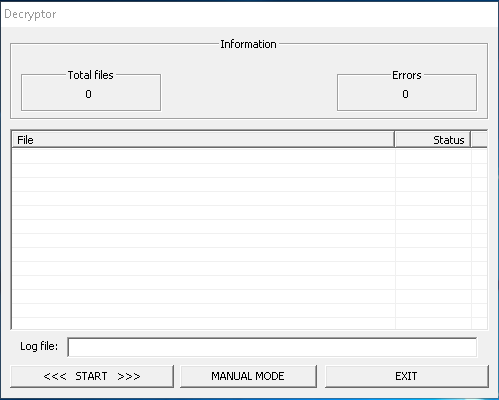Viewport: 499px width, 400px height.
Task: Click the Log file: label
Action: pyautogui.click(x=39, y=346)
